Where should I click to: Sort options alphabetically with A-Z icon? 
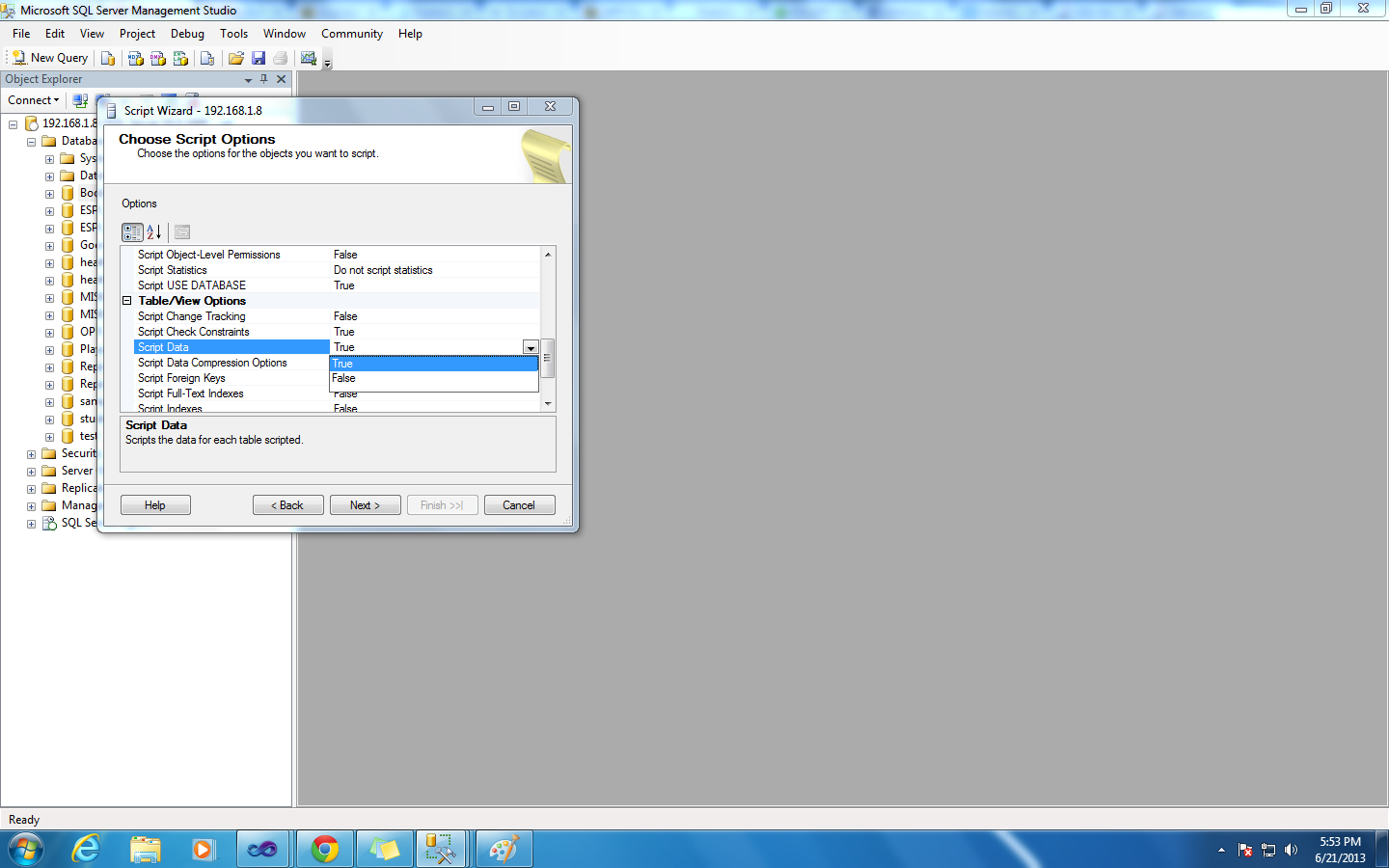click(154, 232)
